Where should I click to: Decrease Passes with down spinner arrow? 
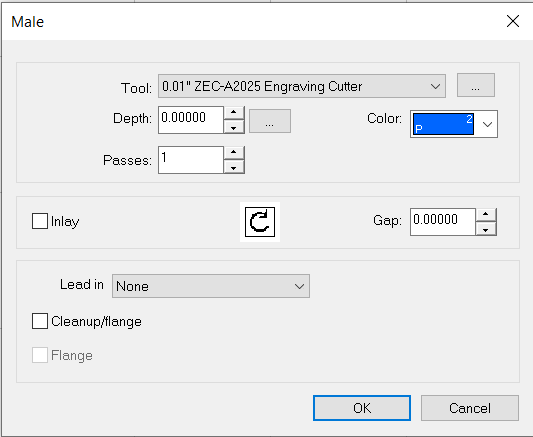click(234, 167)
